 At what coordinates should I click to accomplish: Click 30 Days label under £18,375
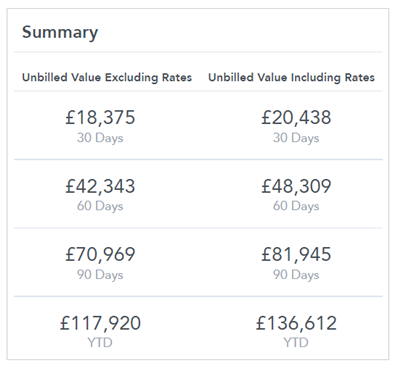100,138
